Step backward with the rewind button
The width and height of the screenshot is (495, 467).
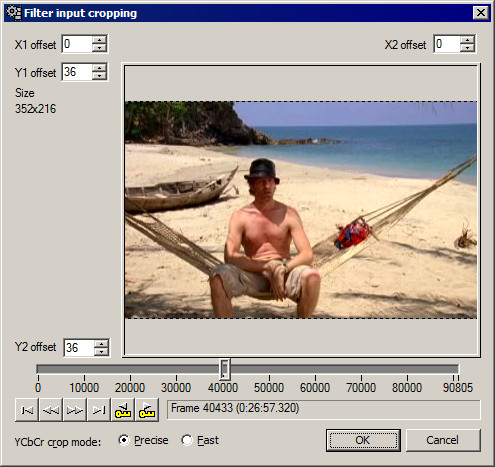click(51, 410)
